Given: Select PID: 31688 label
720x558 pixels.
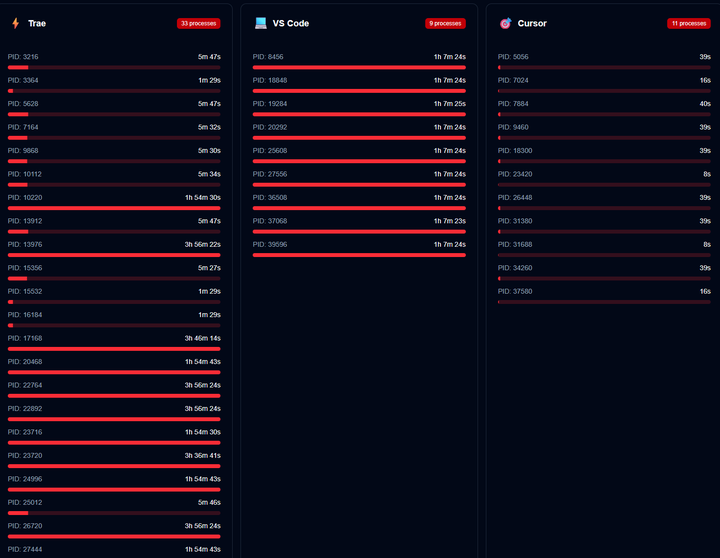Looking at the screenshot, I should [515, 244].
